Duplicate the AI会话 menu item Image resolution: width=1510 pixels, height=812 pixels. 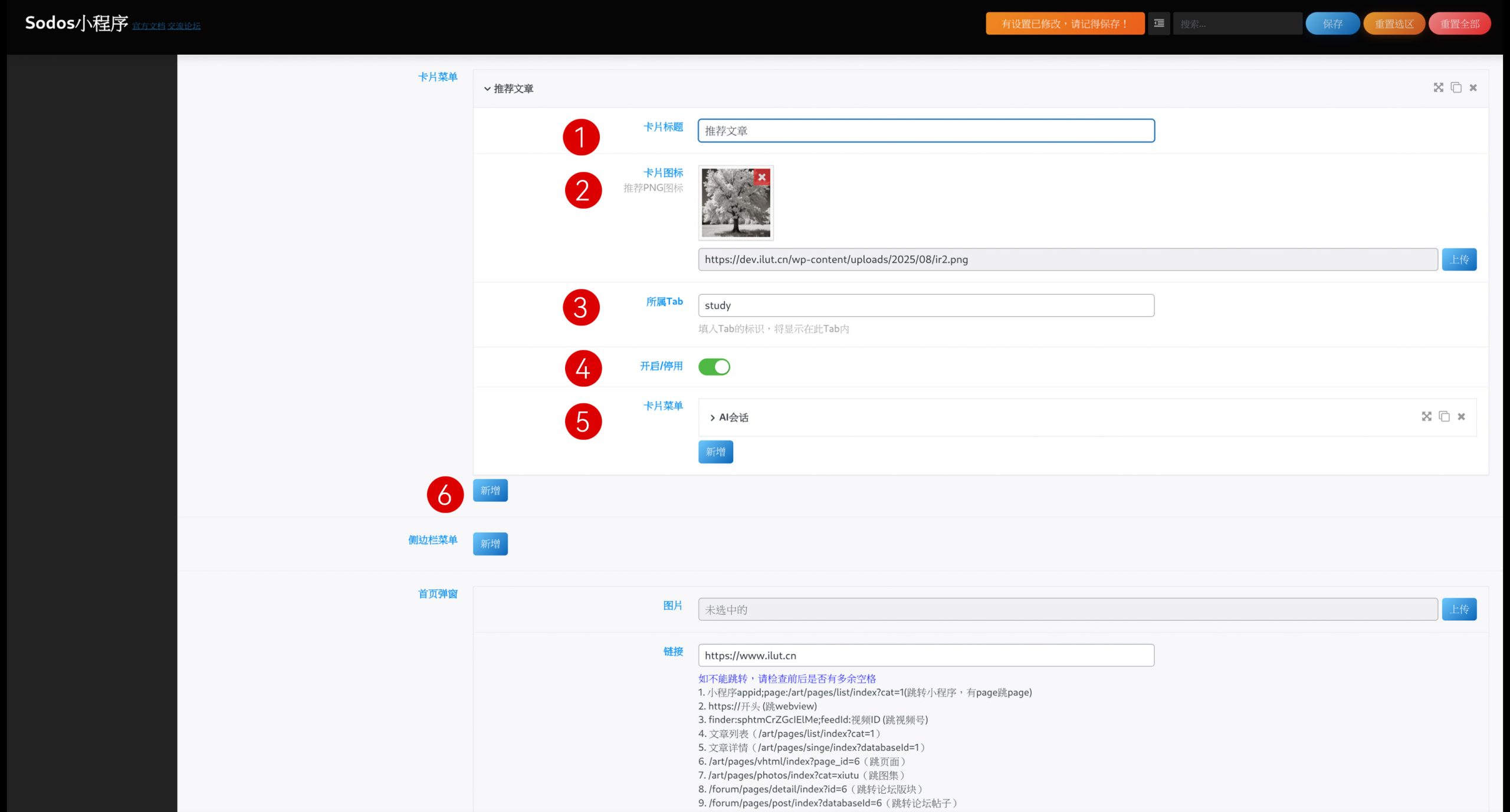[1444, 417]
